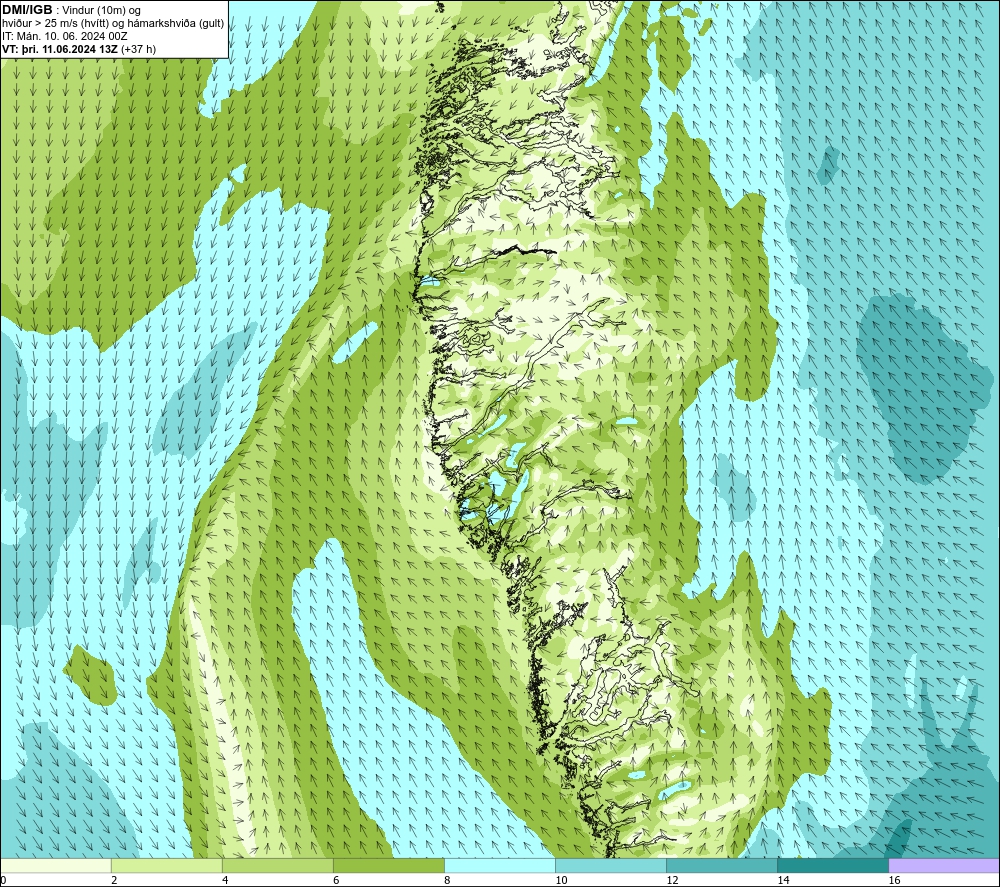Click the 6–8 m/s dark green legend swatch
This screenshot has height=887, width=1000.
pos(388,865)
